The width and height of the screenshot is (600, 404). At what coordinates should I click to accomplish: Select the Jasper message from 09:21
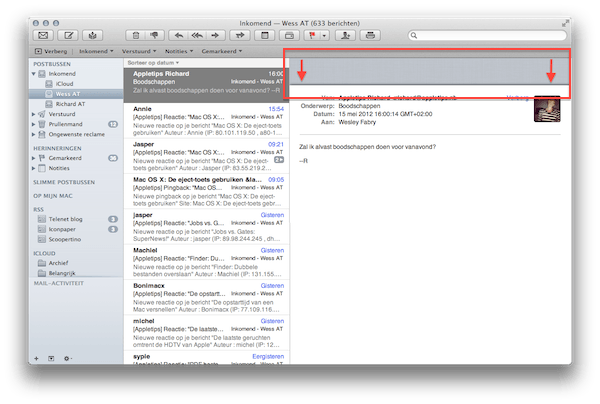click(206, 156)
